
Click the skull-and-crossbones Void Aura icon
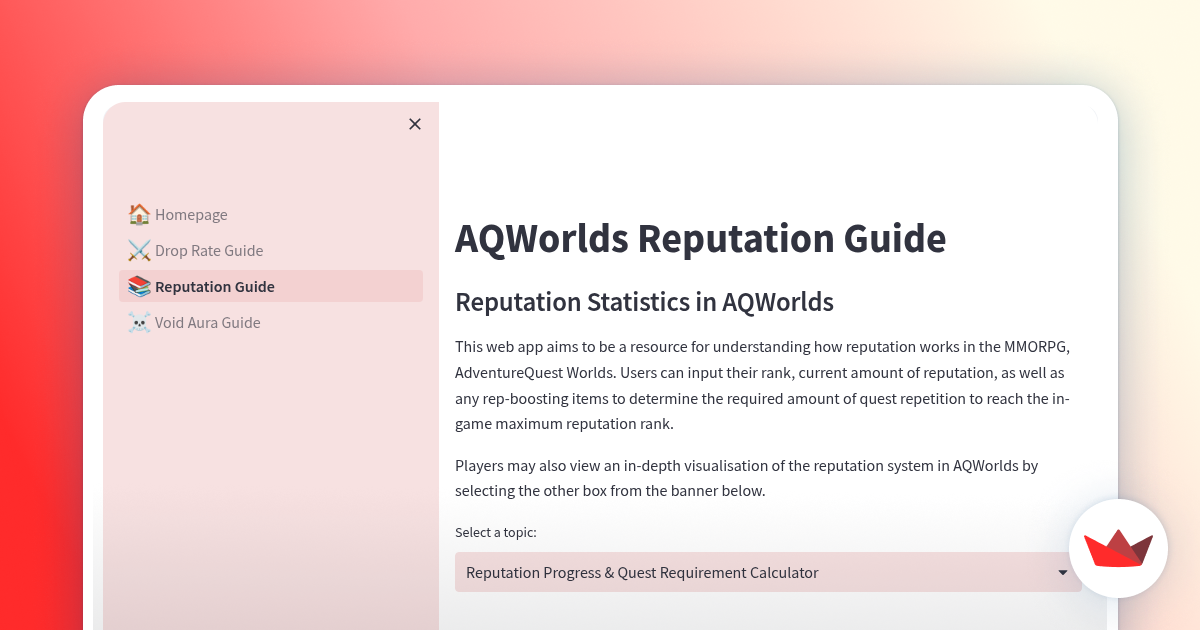(x=138, y=322)
